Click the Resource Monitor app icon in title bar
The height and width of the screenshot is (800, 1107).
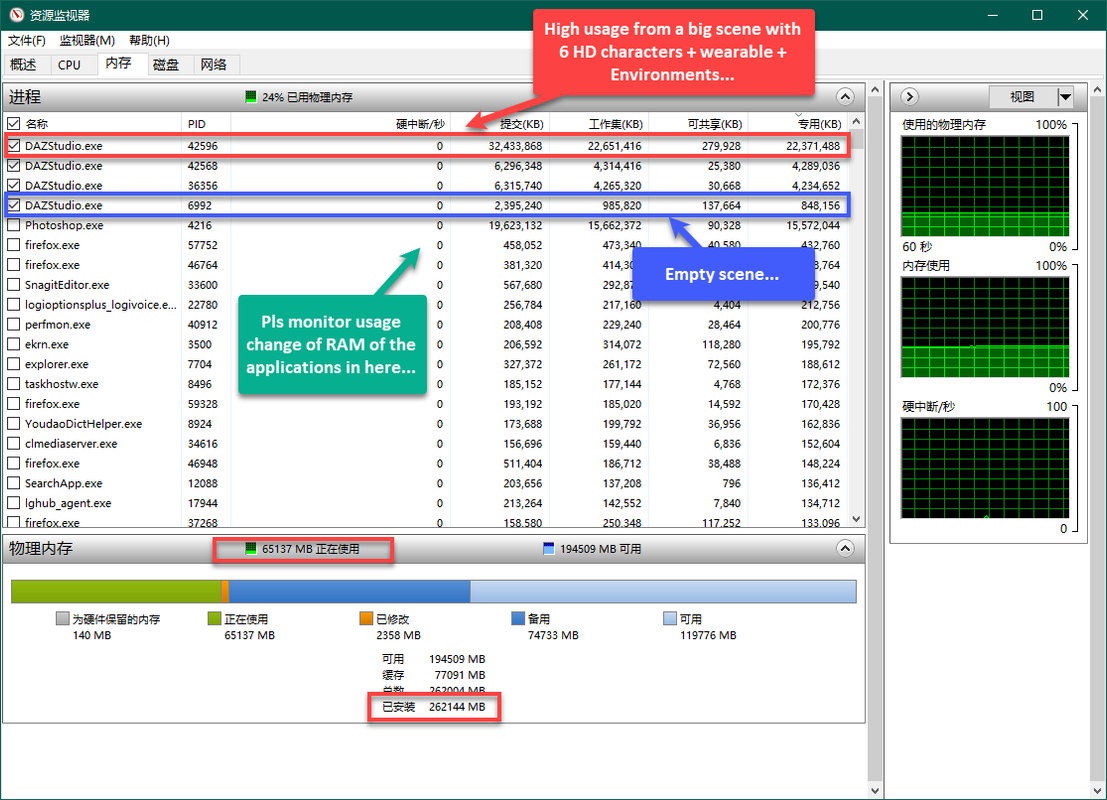pyautogui.click(x=16, y=15)
